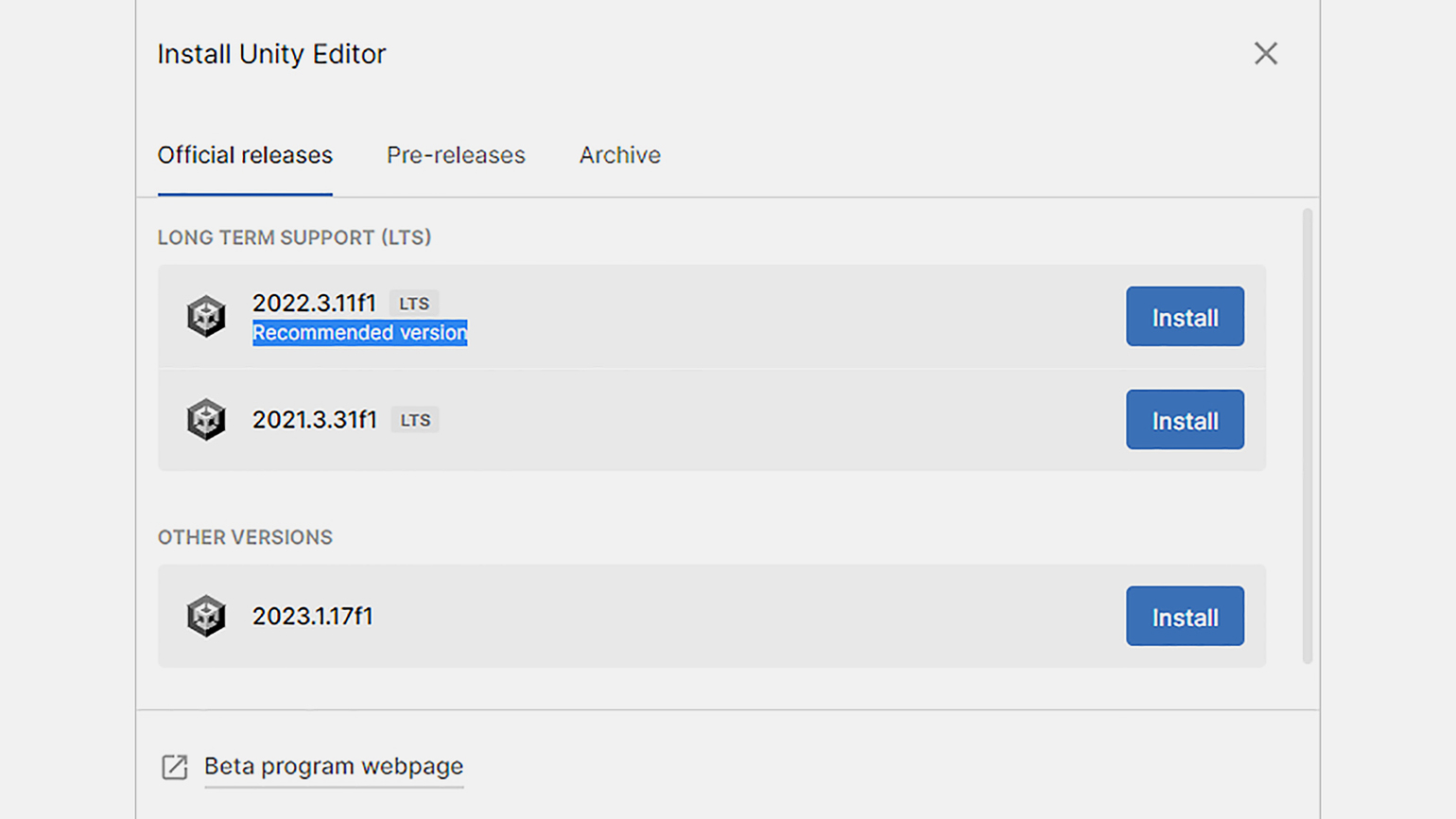The width and height of the screenshot is (1456, 819).
Task: Click the LTS badge next to 2022.3.11f1
Action: (414, 304)
